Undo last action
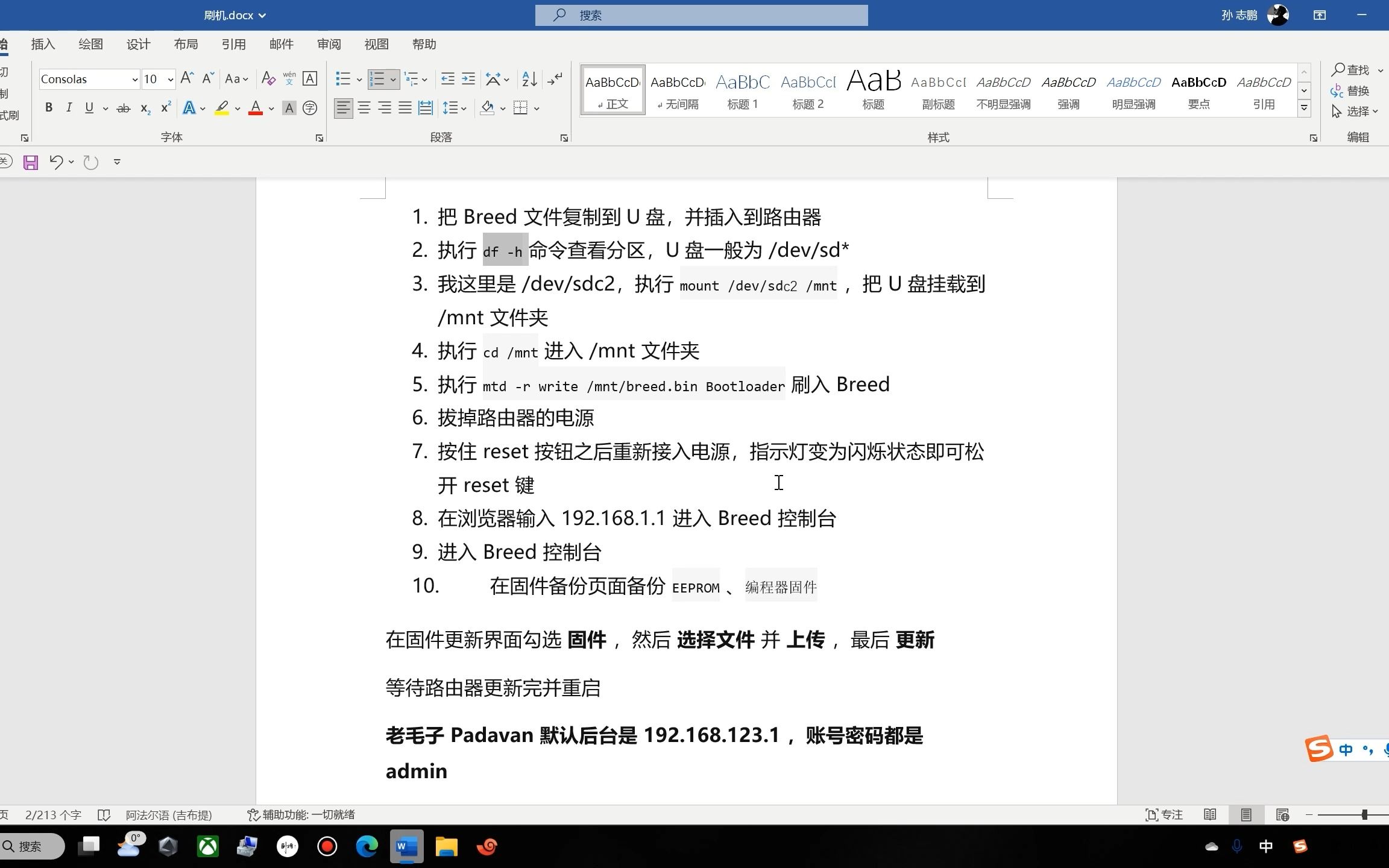The height and width of the screenshot is (868, 1389). coord(56,162)
